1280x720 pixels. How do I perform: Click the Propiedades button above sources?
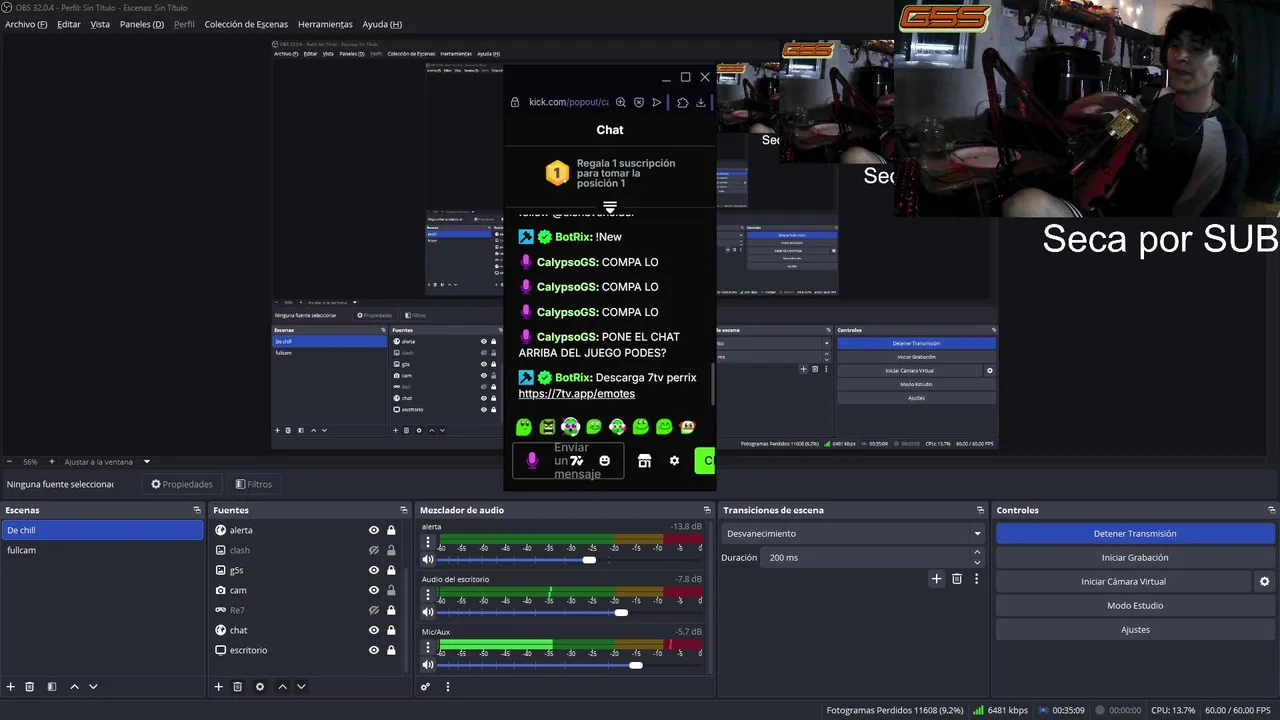pos(182,484)
